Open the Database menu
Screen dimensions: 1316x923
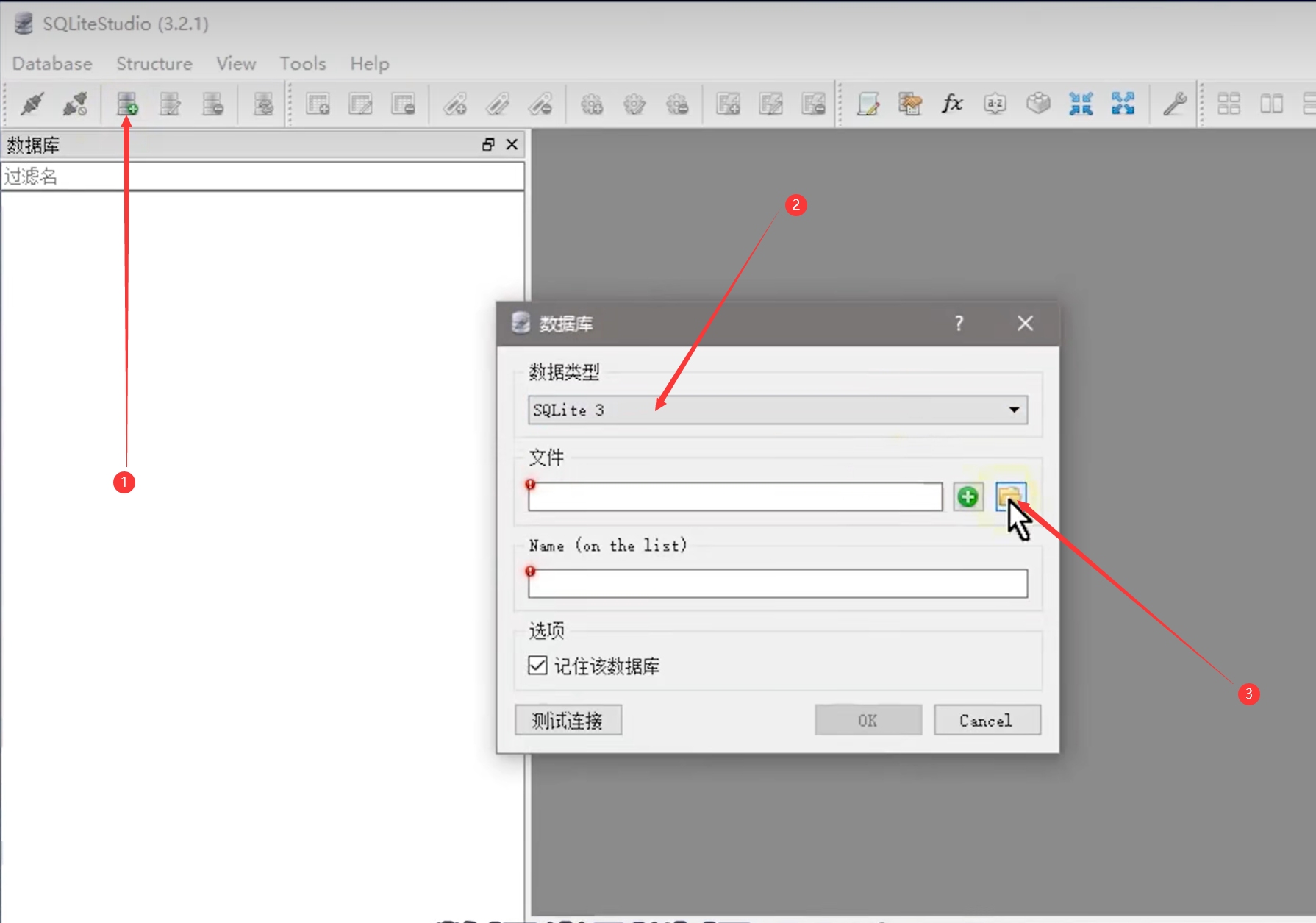pos(52,64)
